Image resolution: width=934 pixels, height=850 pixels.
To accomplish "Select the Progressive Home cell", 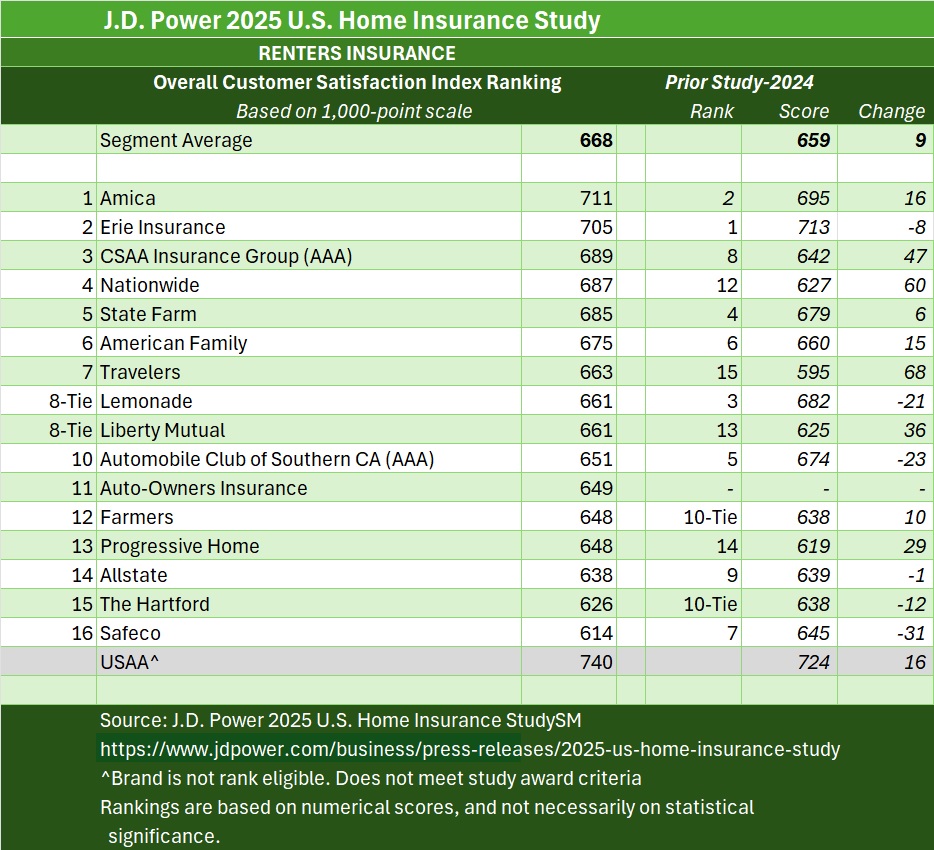I will 180,546.
